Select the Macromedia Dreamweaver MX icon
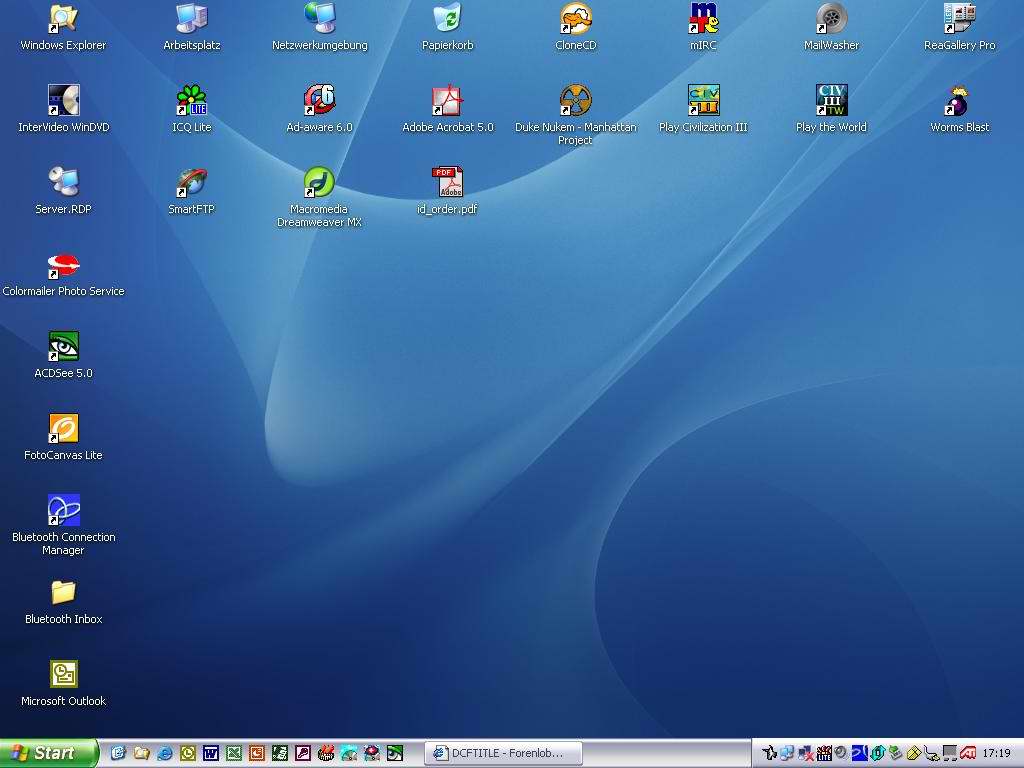Viewport: 1024px width, 768px height. [x=319, y=183]
